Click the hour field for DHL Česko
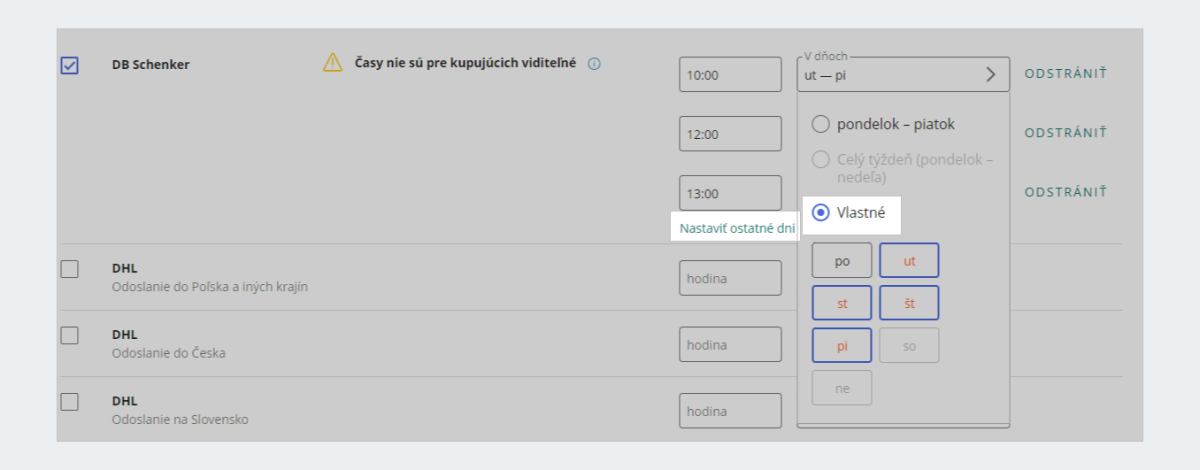Viewport: 1200px width, 470px height. tap(730, 345)
